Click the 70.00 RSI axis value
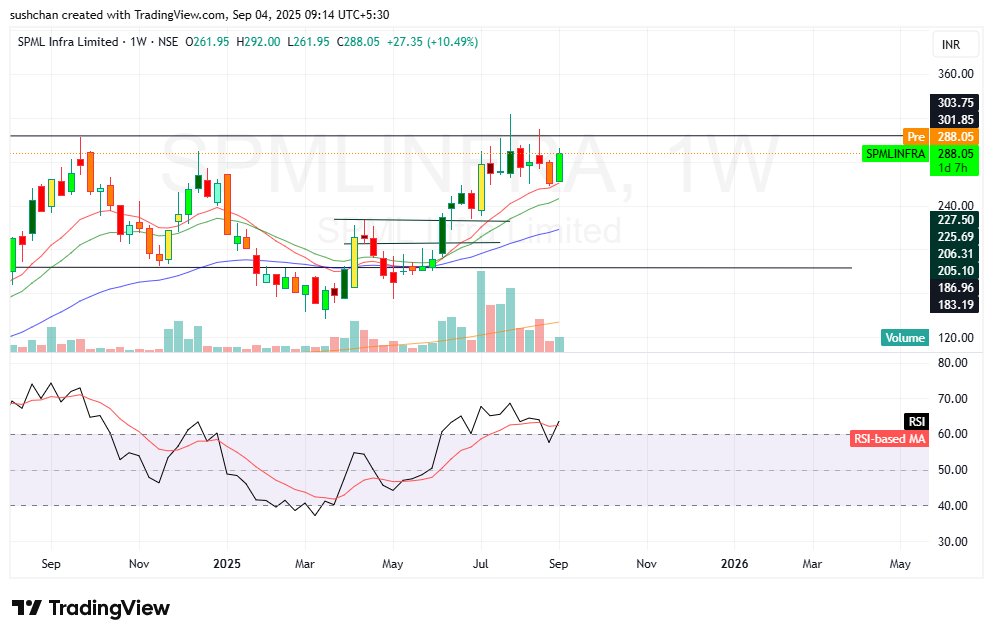Image resolution: width=993 pixels, height=638 pixels. (952, 399)
